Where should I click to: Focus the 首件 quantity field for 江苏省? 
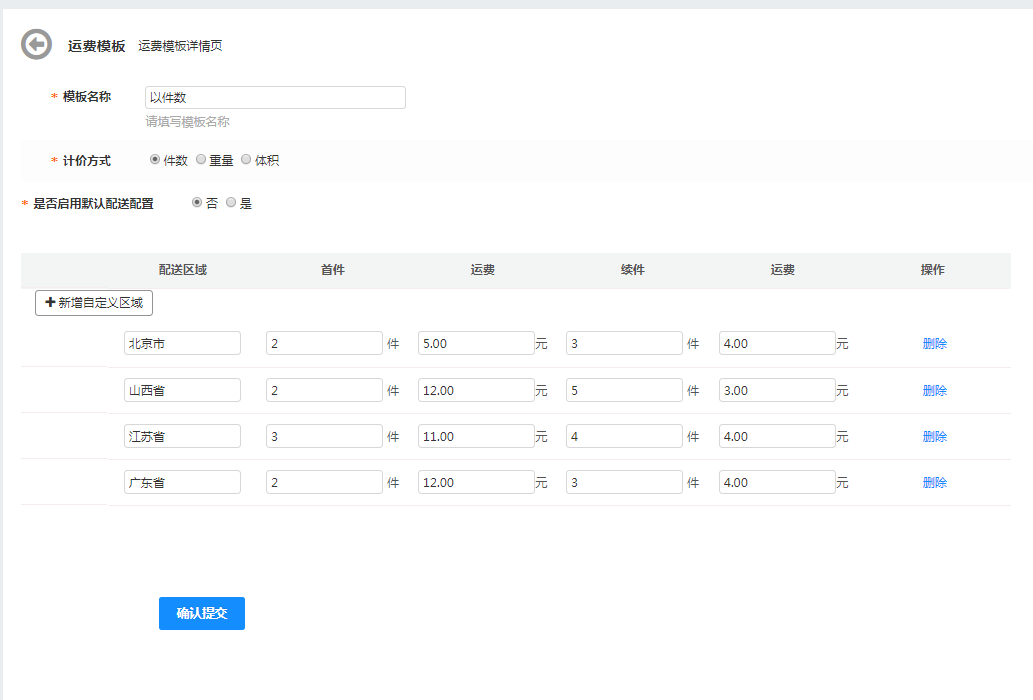click(324, 436)
